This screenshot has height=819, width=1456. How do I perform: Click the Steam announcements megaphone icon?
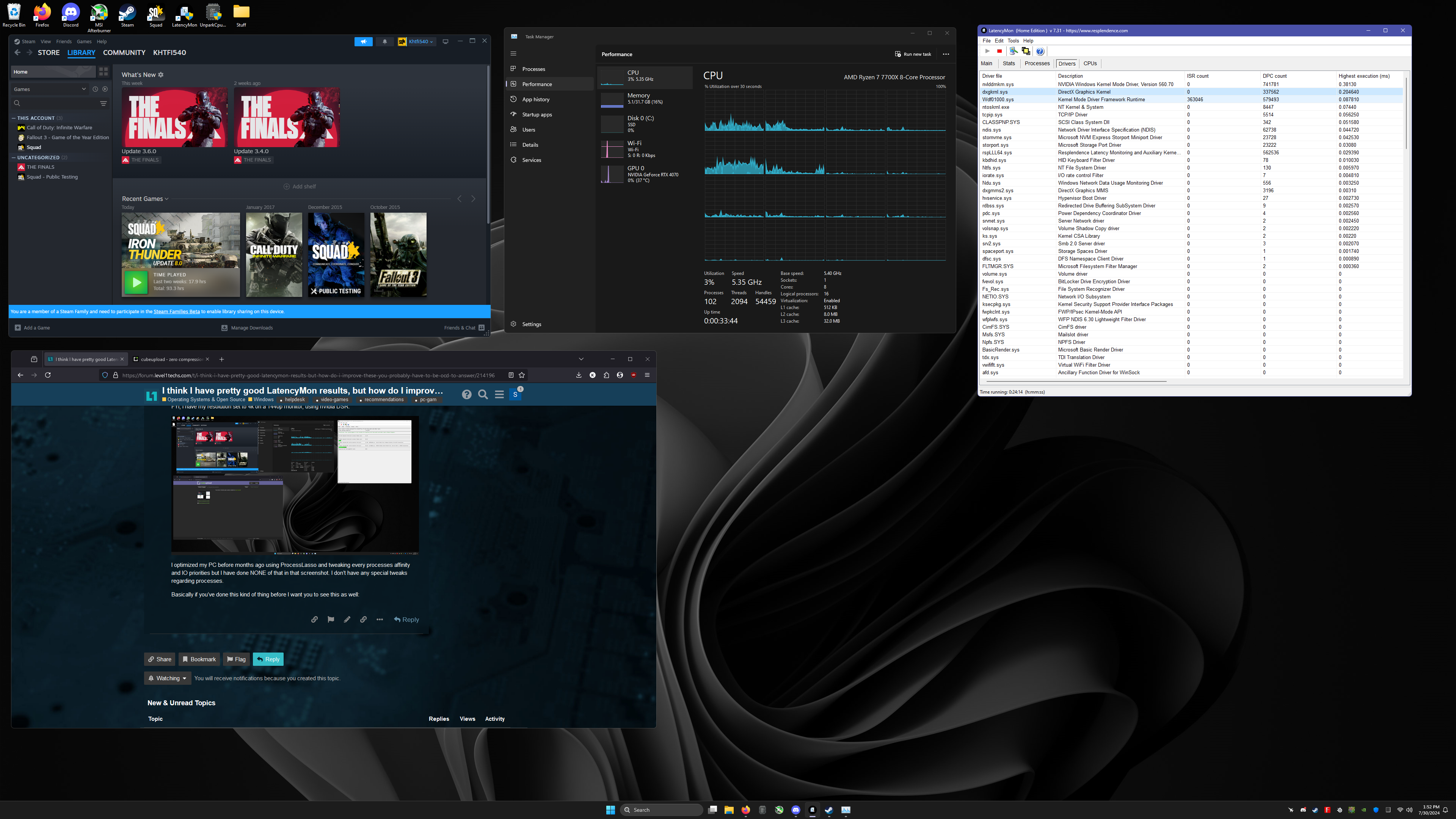pyautogui.click(x=364, y=41)
